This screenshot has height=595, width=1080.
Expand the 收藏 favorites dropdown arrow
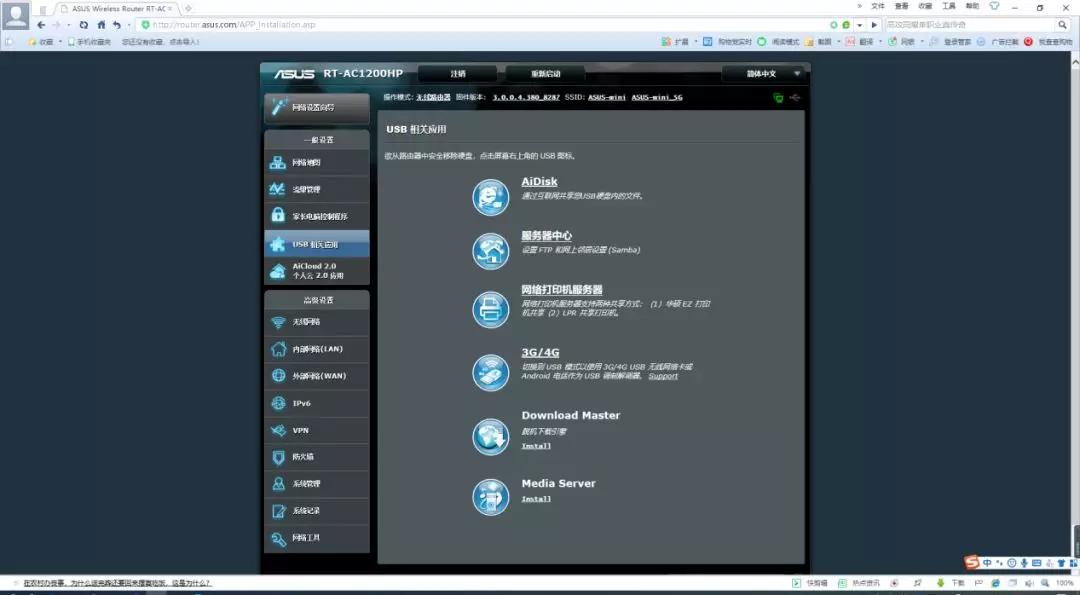tap(60, 42)
